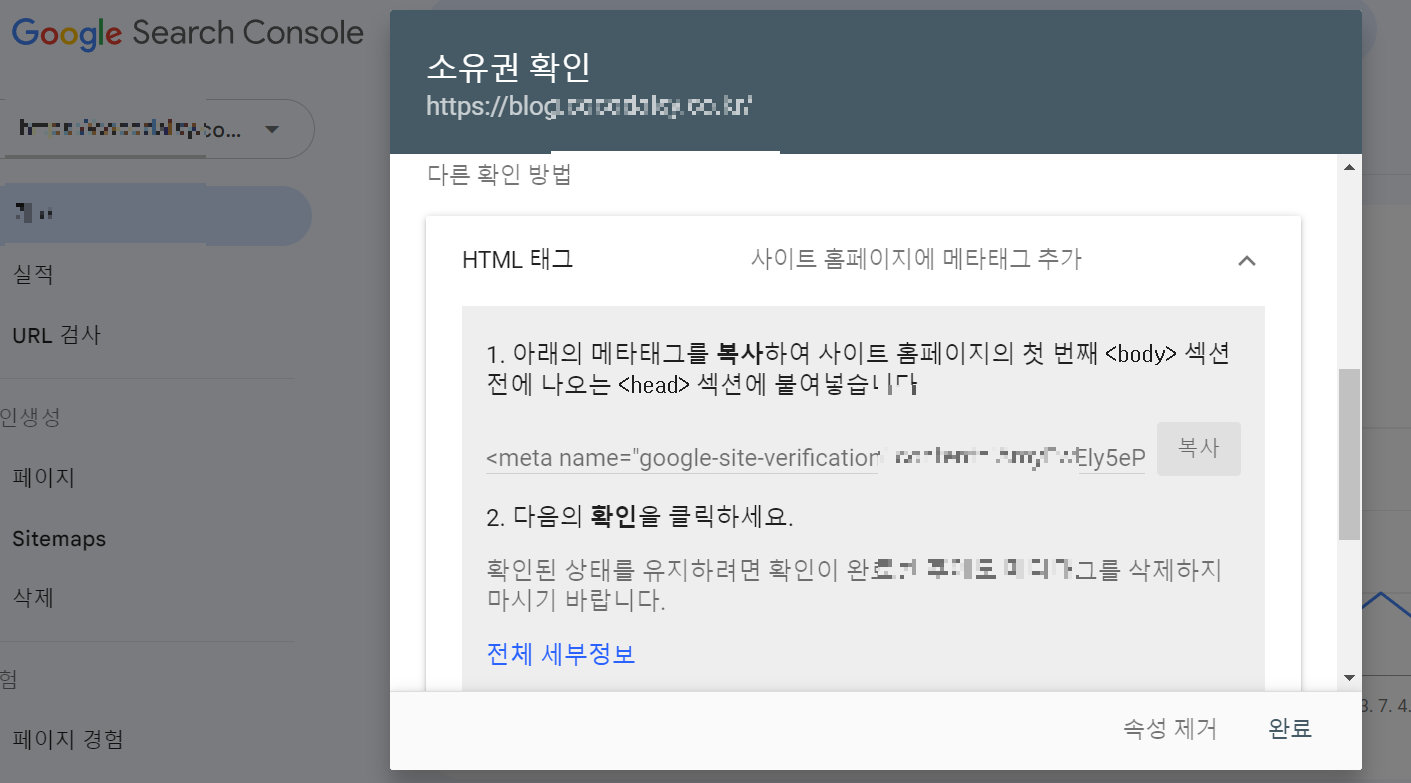Open 페이지 경험 in the sidebar
Viewport: 1411px width, 783px height.
68,740
